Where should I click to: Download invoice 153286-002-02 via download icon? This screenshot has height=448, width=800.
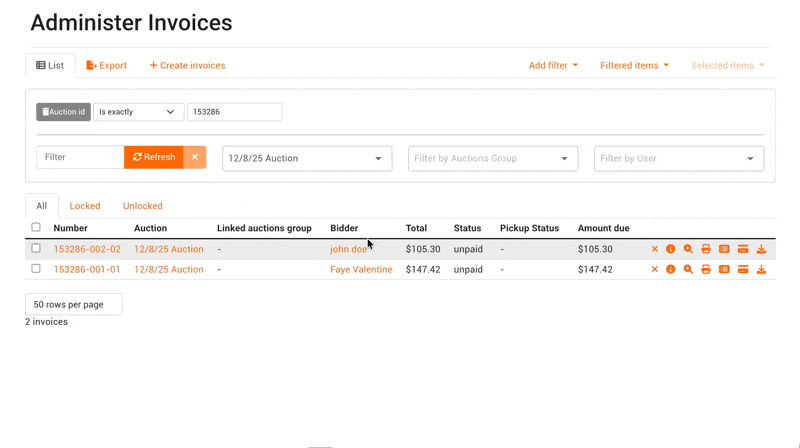(761, 249)
